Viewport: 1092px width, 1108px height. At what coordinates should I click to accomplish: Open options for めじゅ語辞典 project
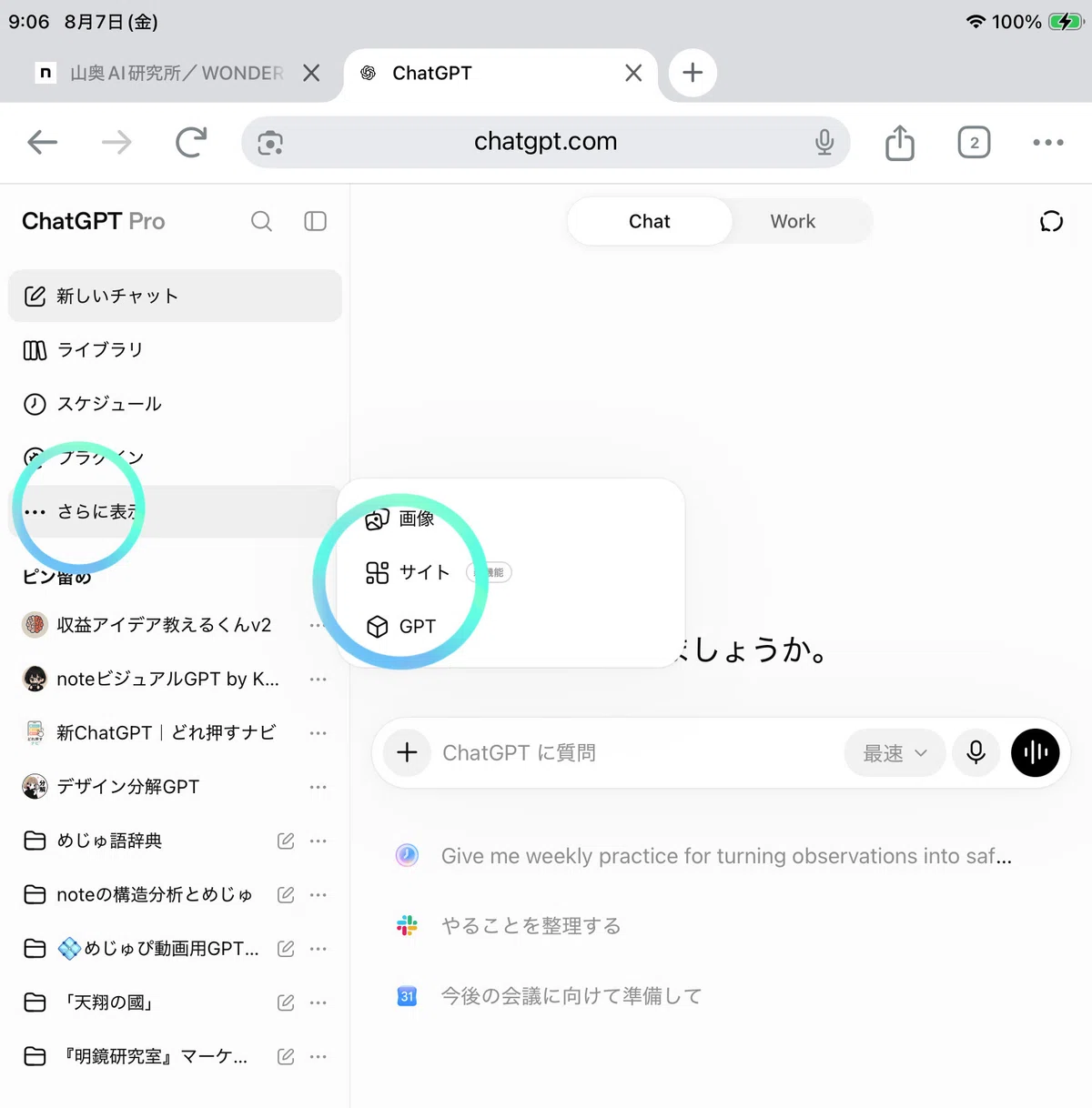pyautogui.click(x=318, y=841)
